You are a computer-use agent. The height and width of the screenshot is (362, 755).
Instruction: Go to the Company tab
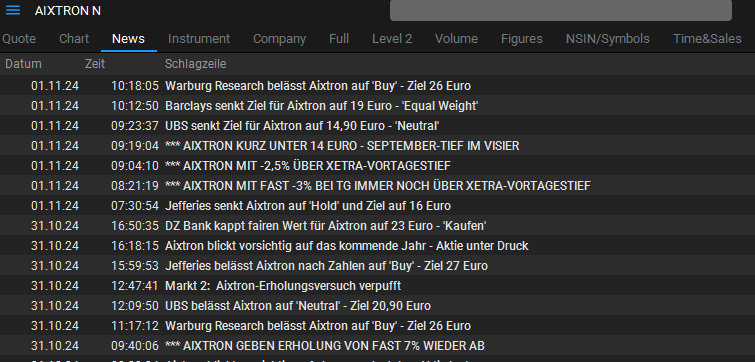(280, 39)
